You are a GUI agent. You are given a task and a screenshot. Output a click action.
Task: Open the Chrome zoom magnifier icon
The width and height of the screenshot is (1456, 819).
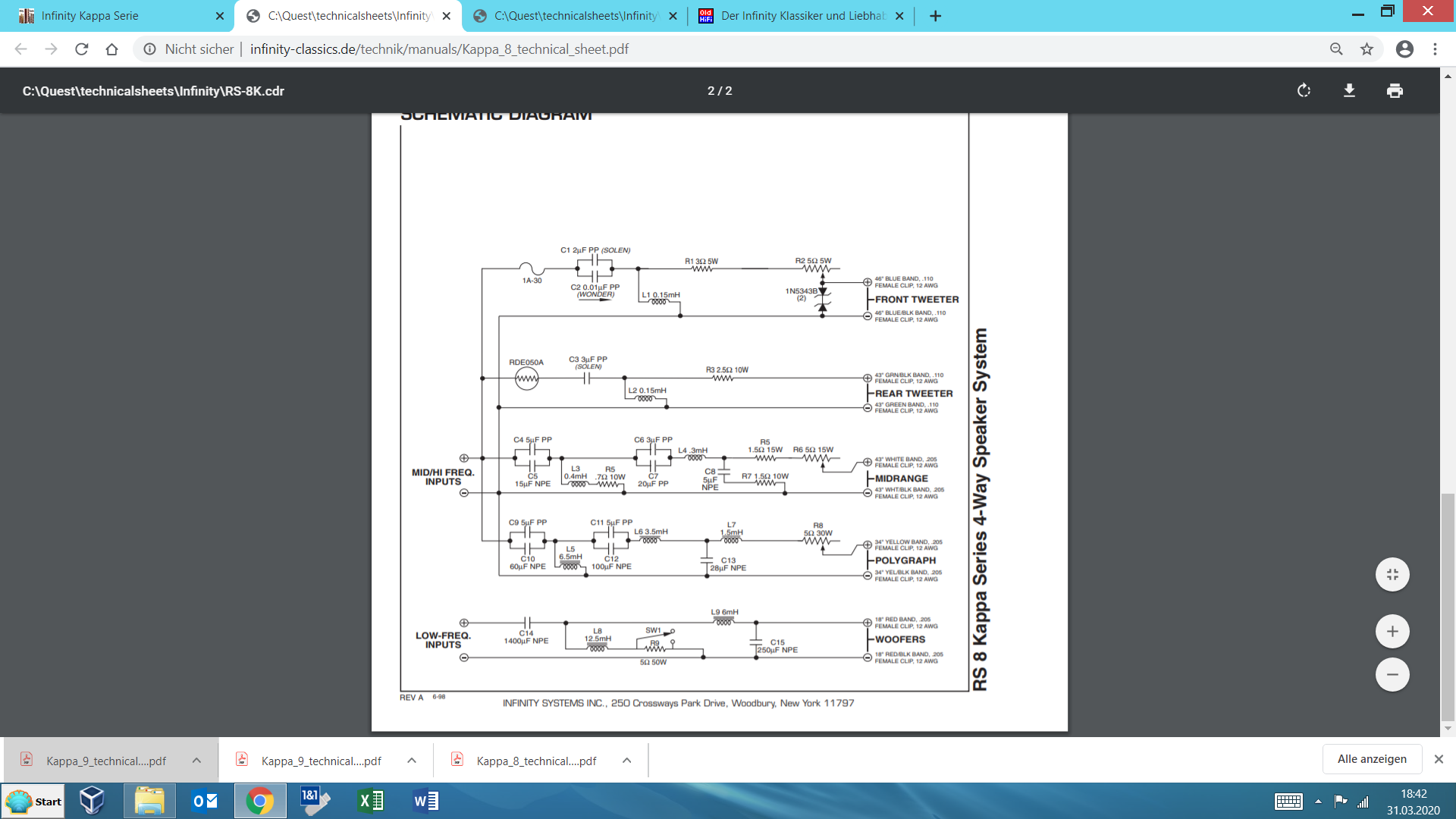(x=1336, y=49)
